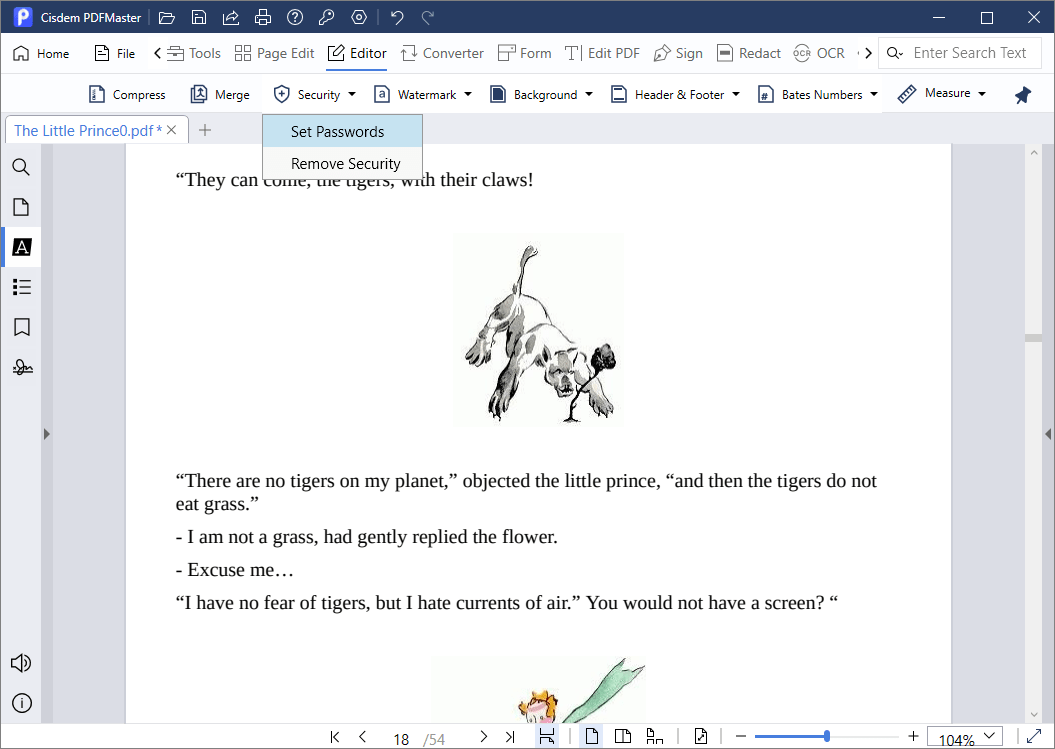The height and width of the screenshot is (749, 1055).
Task: Expand left panel with arrow handle
Action: click(x=46, y=434)
